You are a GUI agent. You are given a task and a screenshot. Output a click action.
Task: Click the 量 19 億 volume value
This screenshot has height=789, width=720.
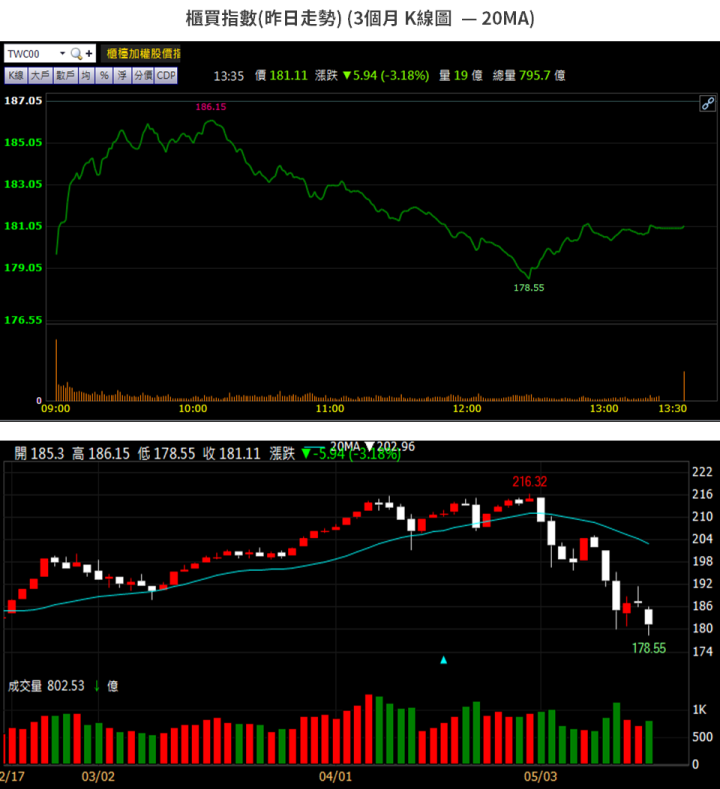point(460,75)
